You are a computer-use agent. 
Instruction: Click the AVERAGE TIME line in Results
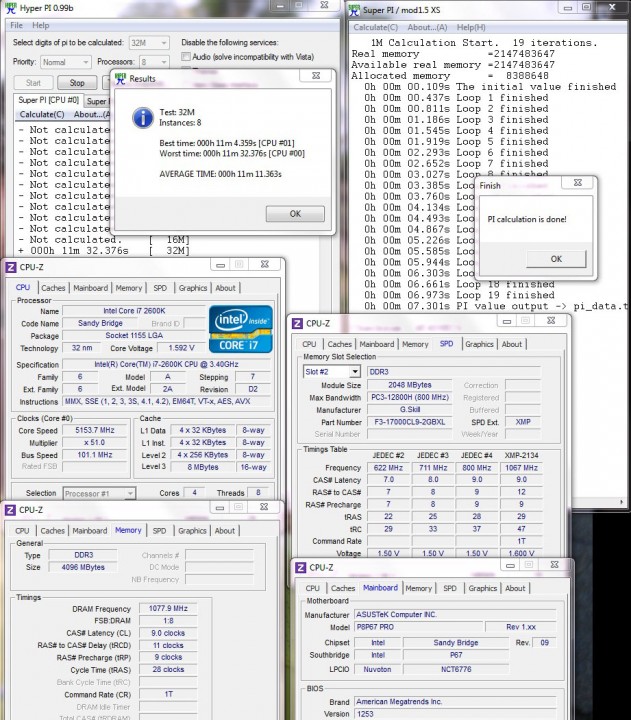220,174
